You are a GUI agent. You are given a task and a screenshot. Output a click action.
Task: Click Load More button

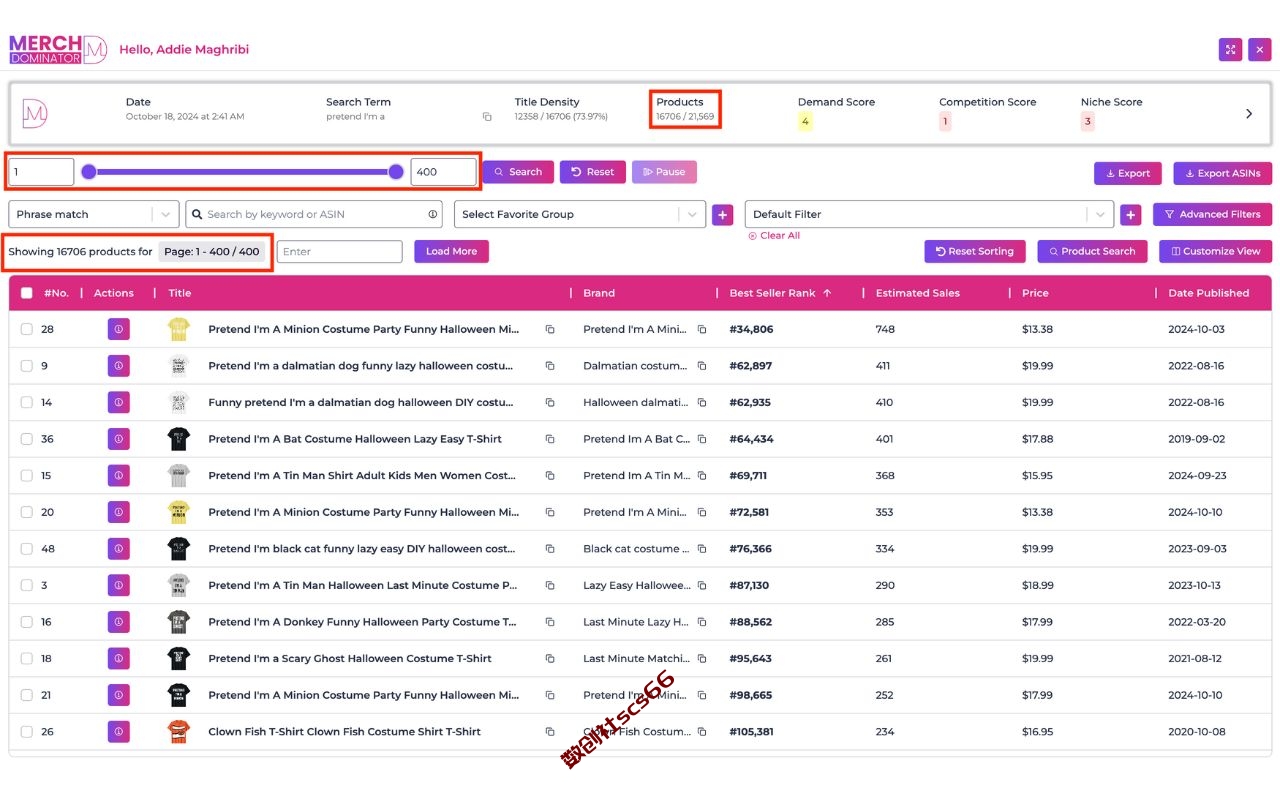[451, 251]
